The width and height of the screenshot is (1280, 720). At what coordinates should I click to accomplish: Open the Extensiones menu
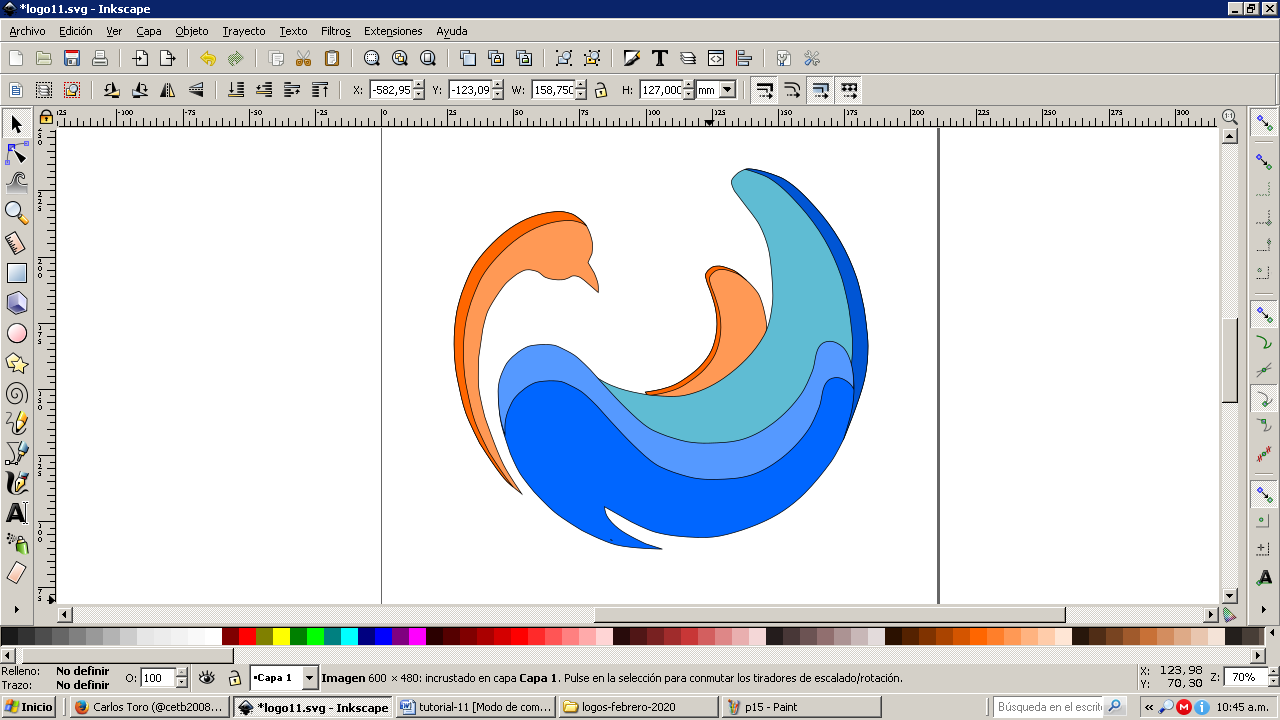pyautogui.click(x=393, y=31)
